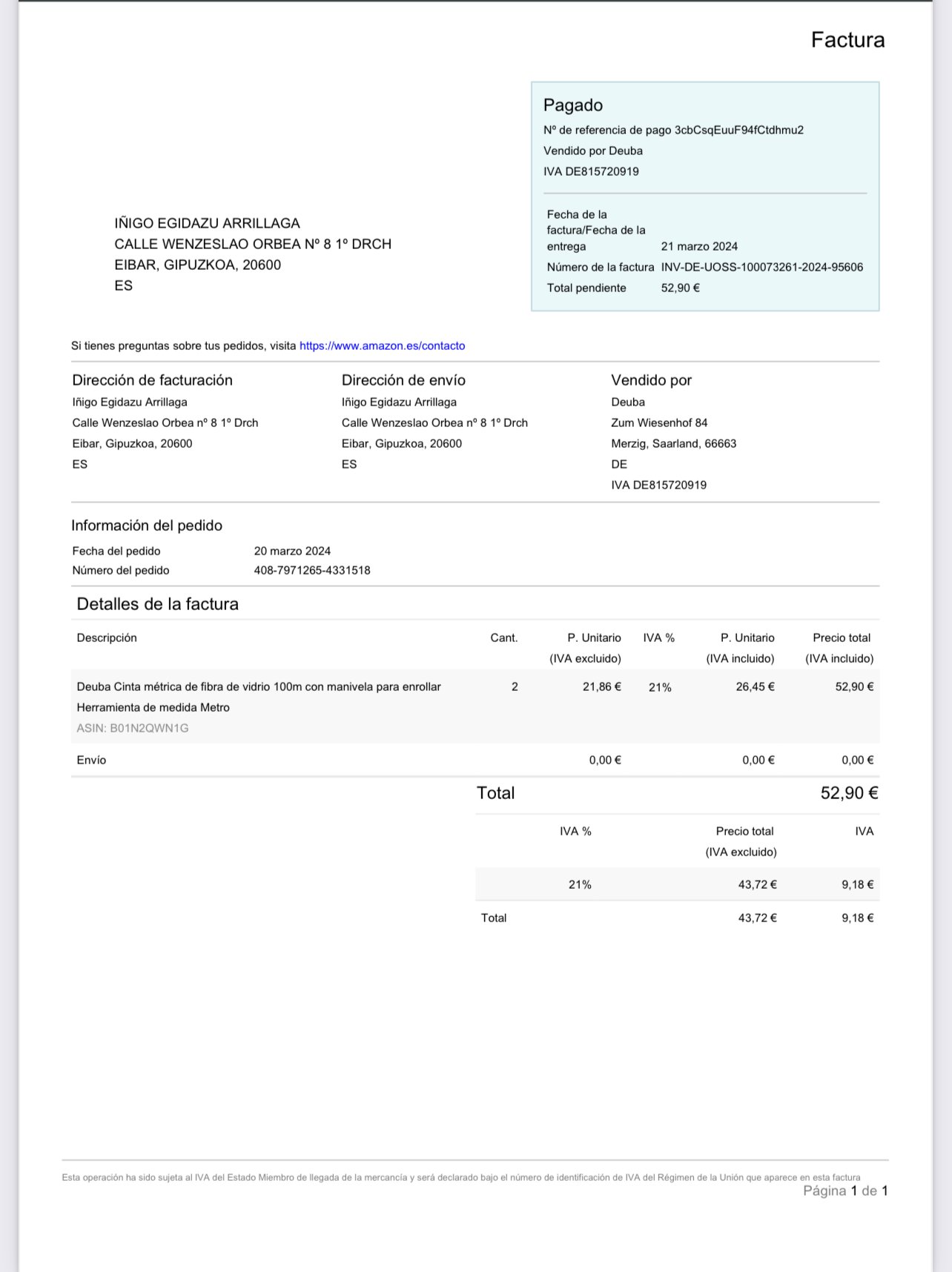Click the invoice date 21 marzo 2024

tap(698, 247)
